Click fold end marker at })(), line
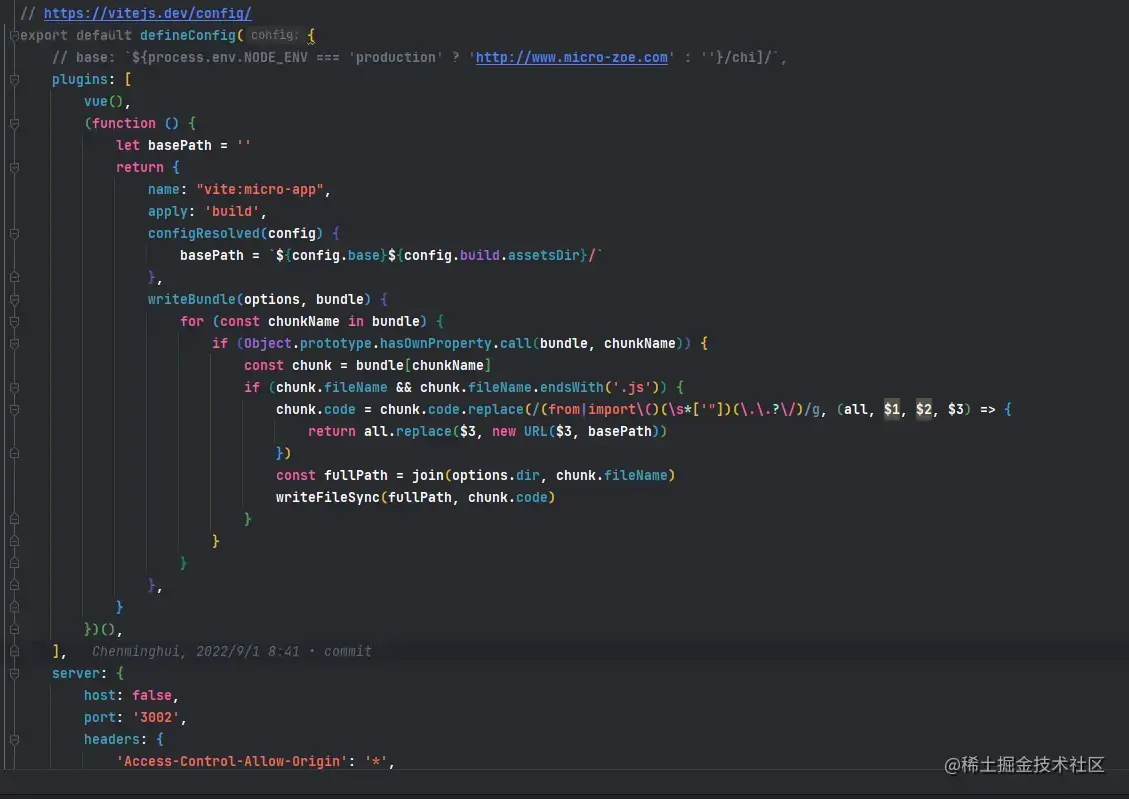This screenshot has height=799, width=1129. [x=14, y=630]
